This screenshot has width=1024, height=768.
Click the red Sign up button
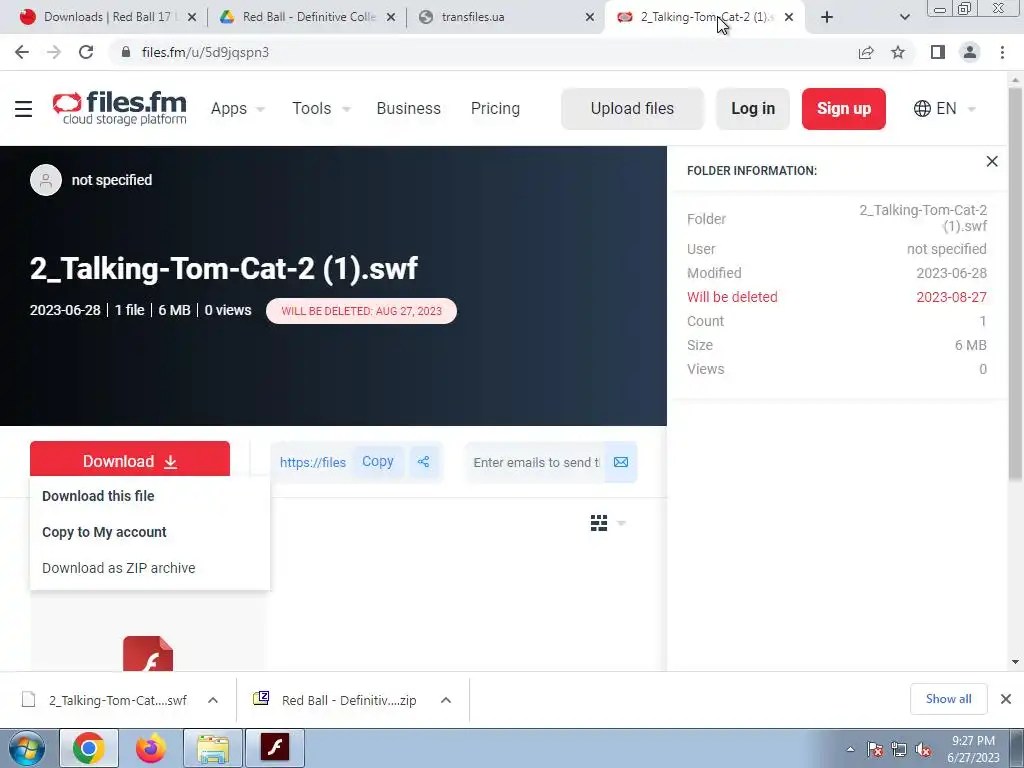844,108
